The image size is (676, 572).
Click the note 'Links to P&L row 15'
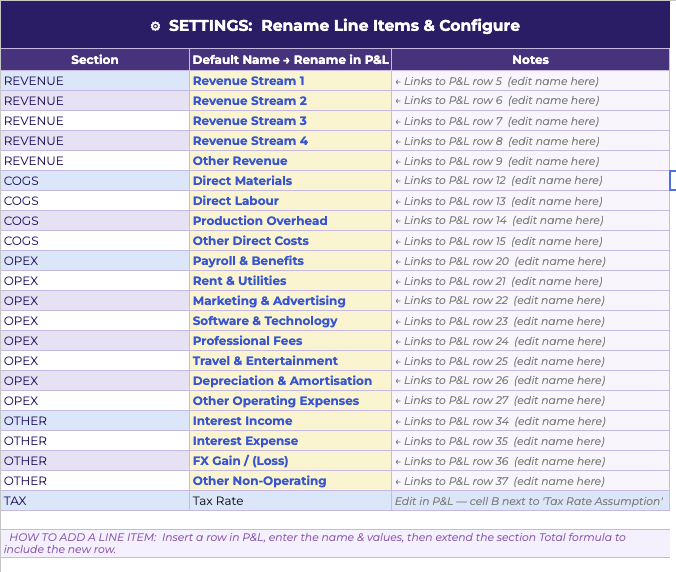coord(530,241)
